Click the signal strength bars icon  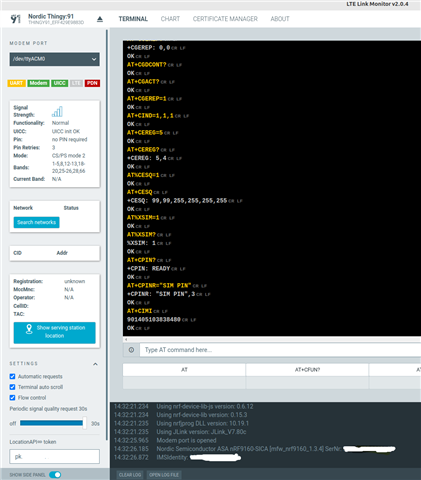[57, 112]
